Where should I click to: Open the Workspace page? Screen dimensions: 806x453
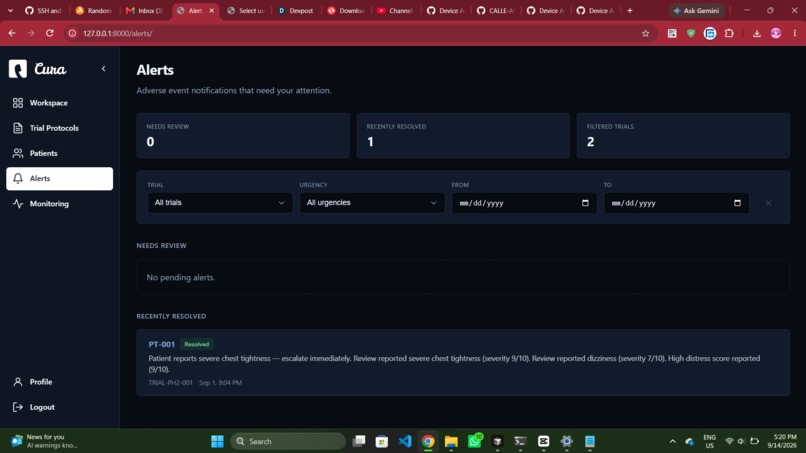(x=60, y=103)
